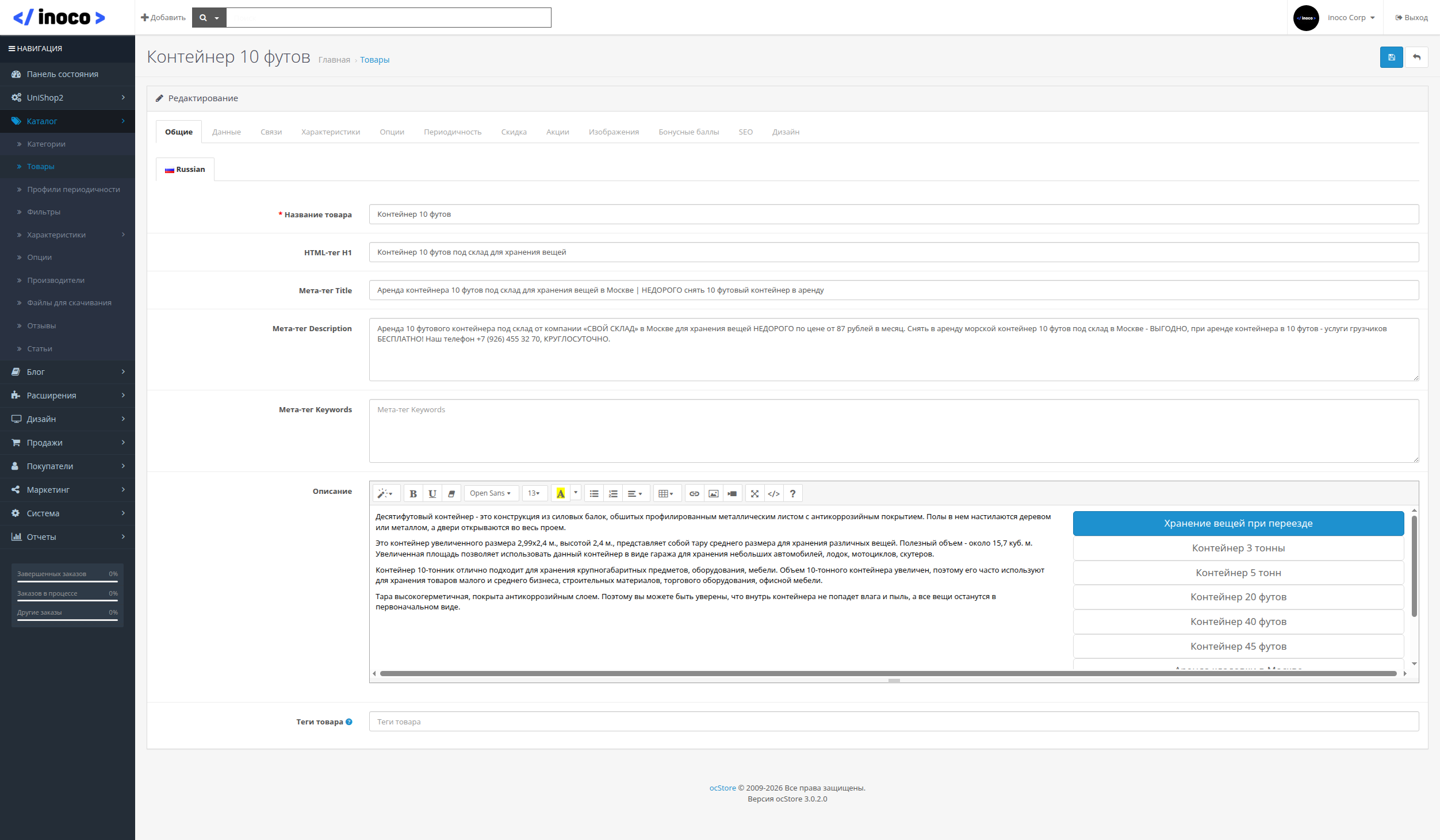Switch to the SEO tab

coord(745,132)
